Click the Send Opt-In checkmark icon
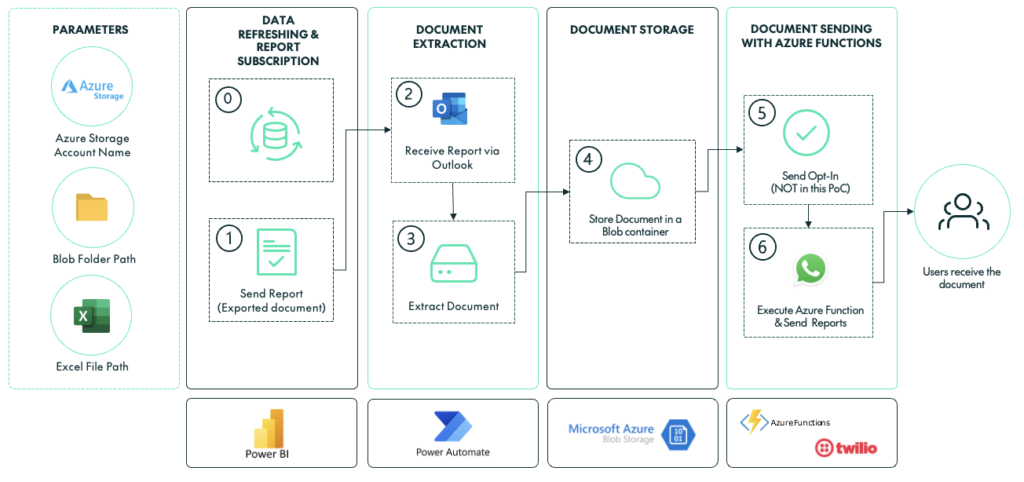1024x482 pixels. pyautogui.click(x=807, y=133)
